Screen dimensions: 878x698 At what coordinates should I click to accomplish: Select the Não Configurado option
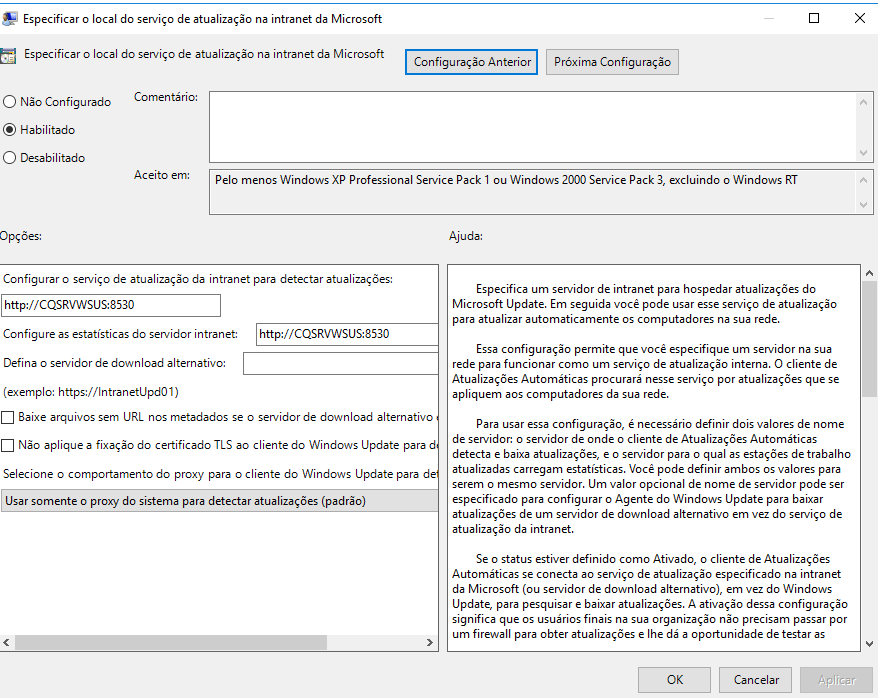[8, 101]
